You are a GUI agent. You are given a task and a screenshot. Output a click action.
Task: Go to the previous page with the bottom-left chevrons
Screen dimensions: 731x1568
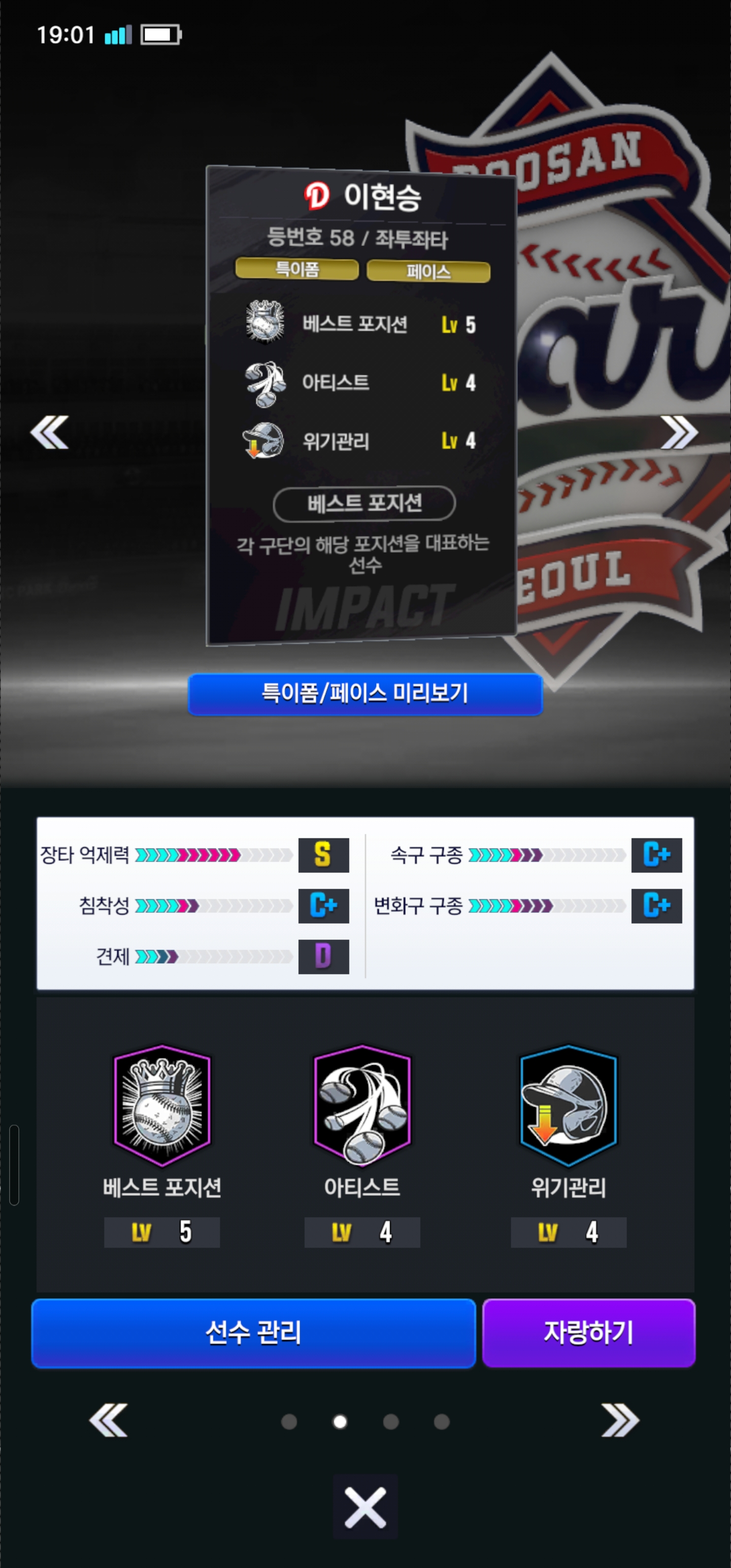[108, 1420]
